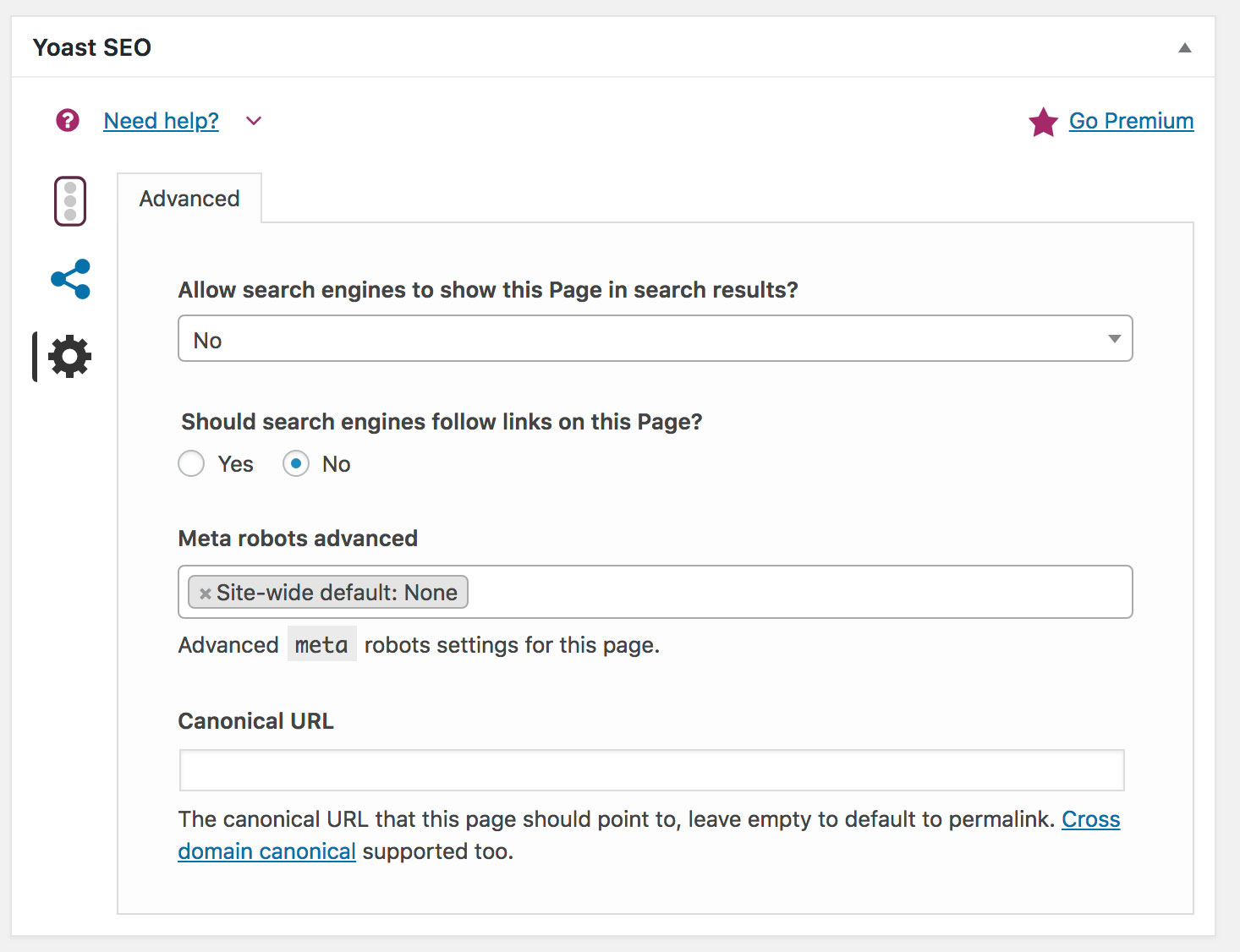Click the Yoast SEO panel title
Viewport: 1240px width, 952px height.
tap(92, 47)
